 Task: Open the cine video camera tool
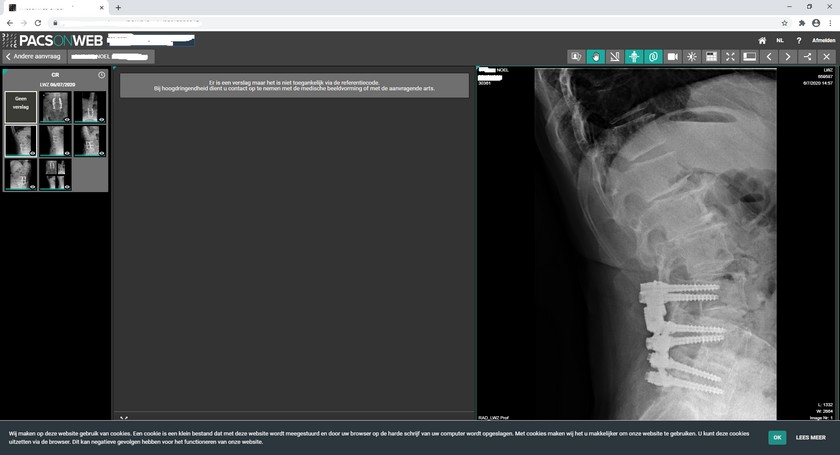(x=673, y=57)
